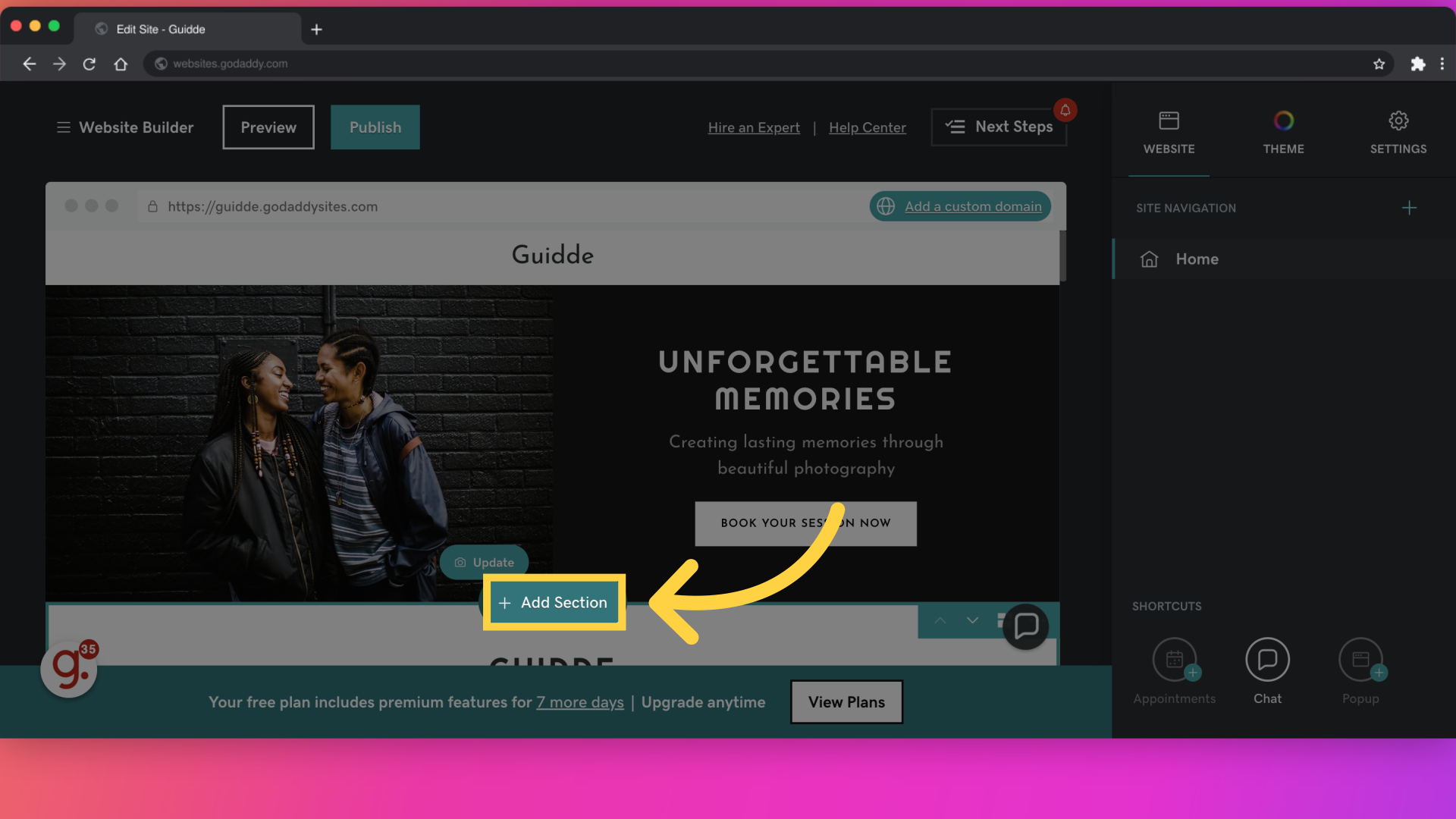Open the Settings panel
The image size is (1456, 819).
tap(1398, 130)
